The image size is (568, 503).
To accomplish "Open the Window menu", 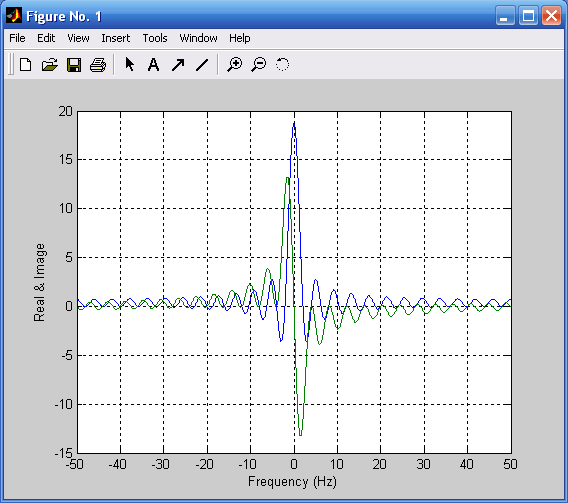I will click(199, 38).
